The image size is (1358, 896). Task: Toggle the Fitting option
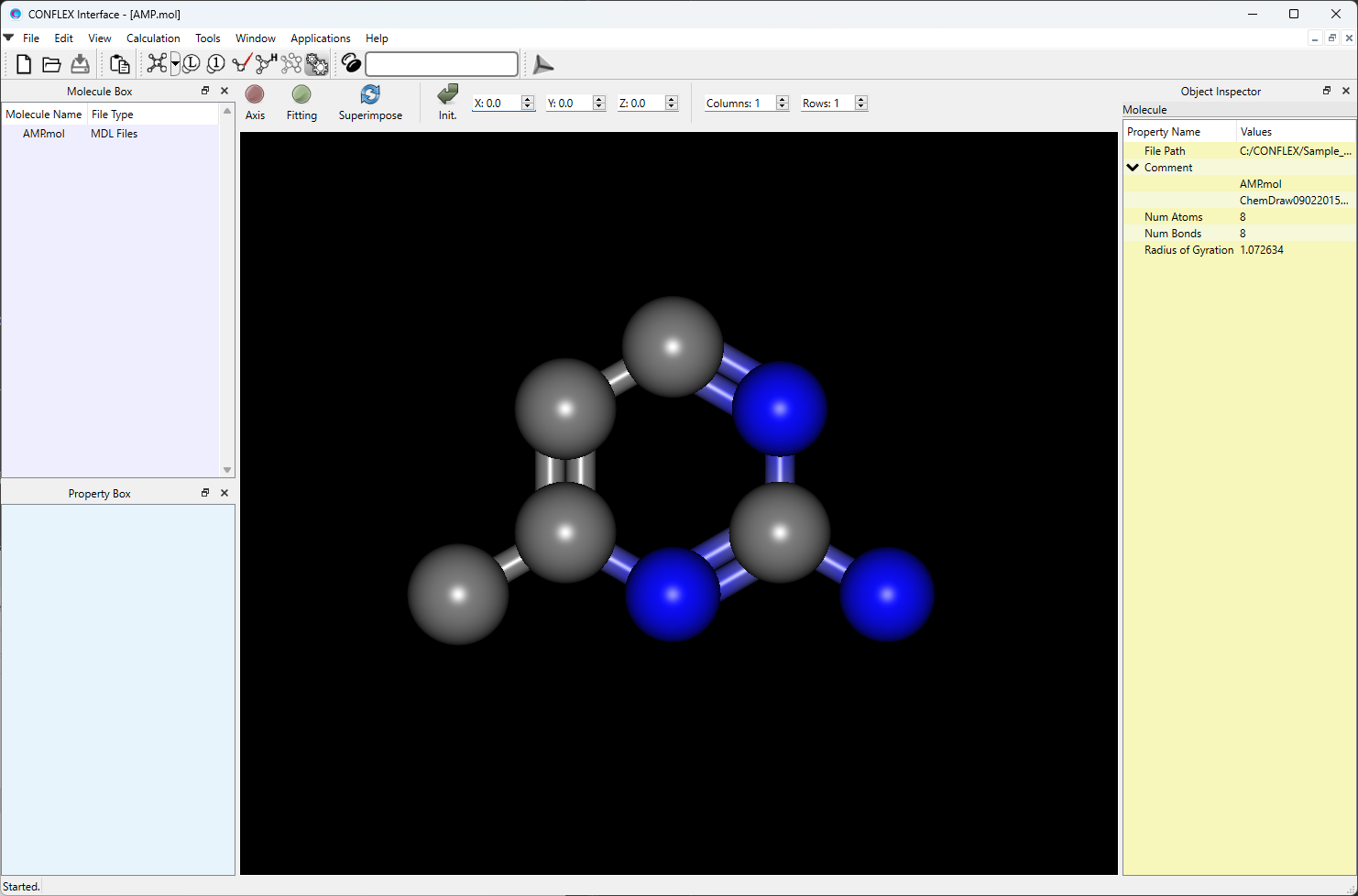pyautogui.click(x=301, y=94)
